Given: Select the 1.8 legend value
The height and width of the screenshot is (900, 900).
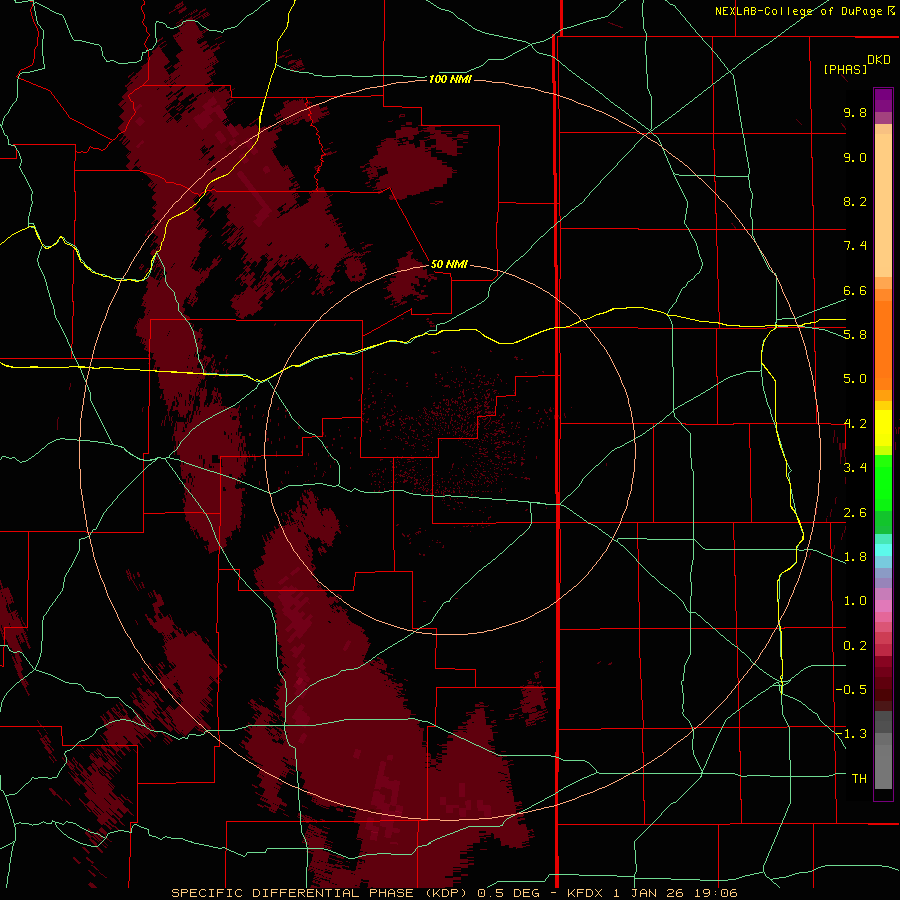Looking at the screenshot, I should point(855,557).
